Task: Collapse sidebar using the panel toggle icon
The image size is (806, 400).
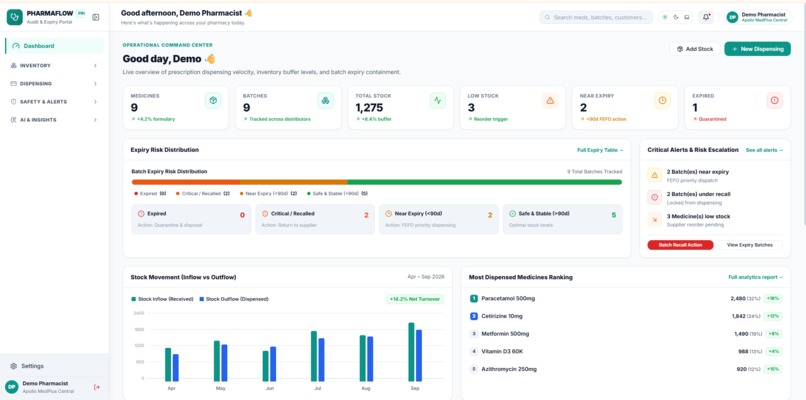Action: (96, 17)
